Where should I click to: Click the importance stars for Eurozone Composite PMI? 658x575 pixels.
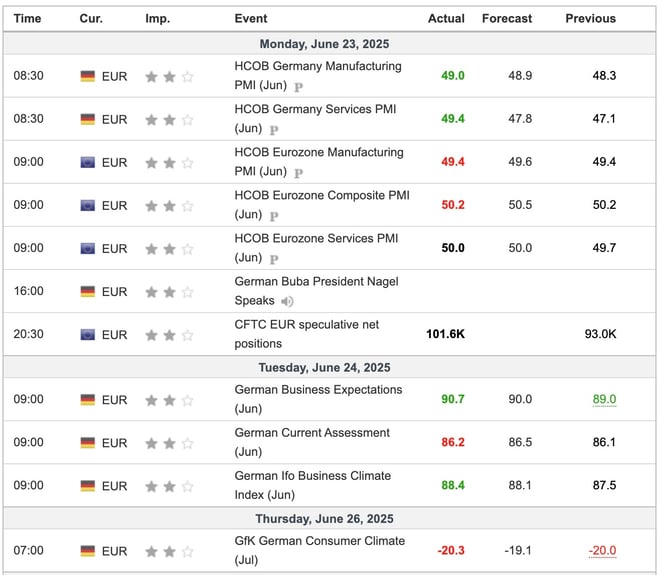coord(169,206)
